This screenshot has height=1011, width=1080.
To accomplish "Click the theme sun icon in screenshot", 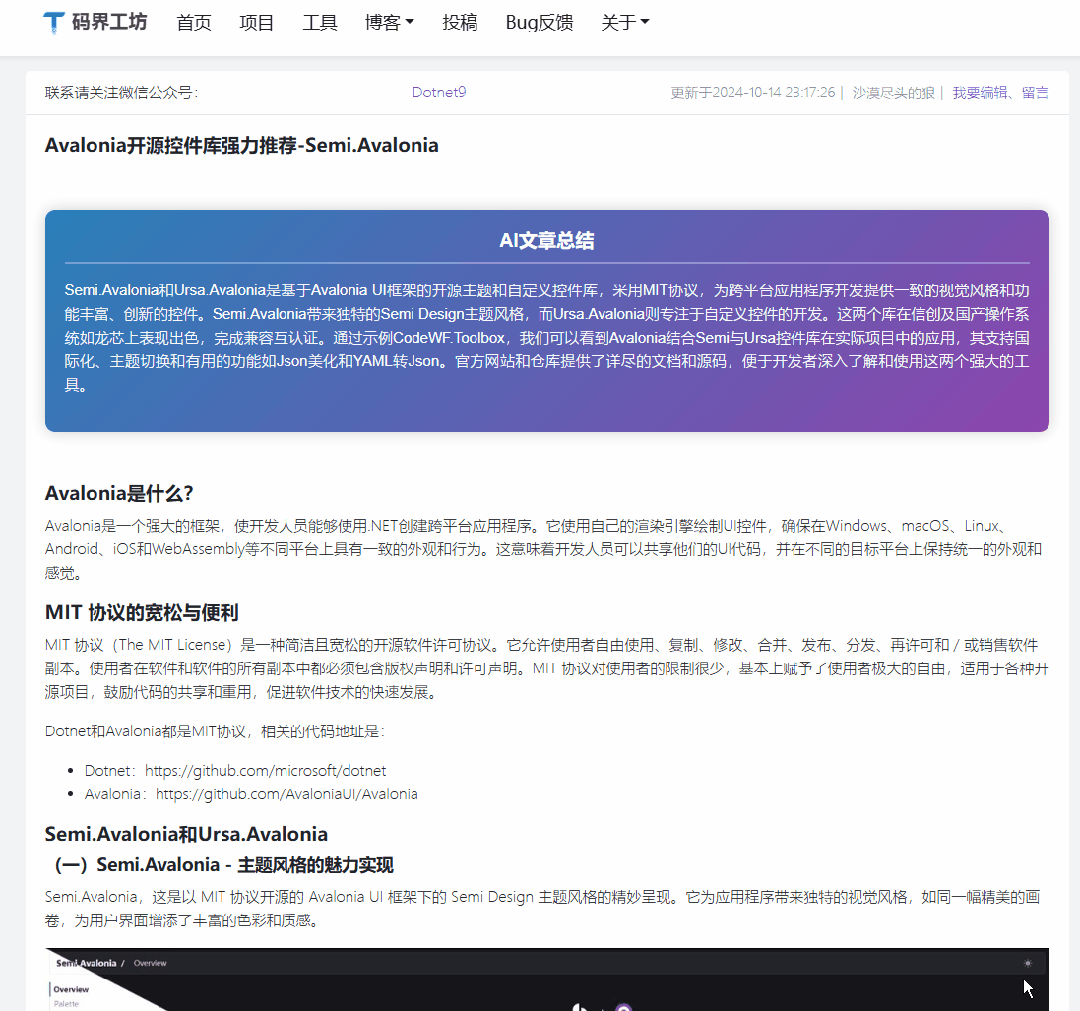I will pos(1028,963).
